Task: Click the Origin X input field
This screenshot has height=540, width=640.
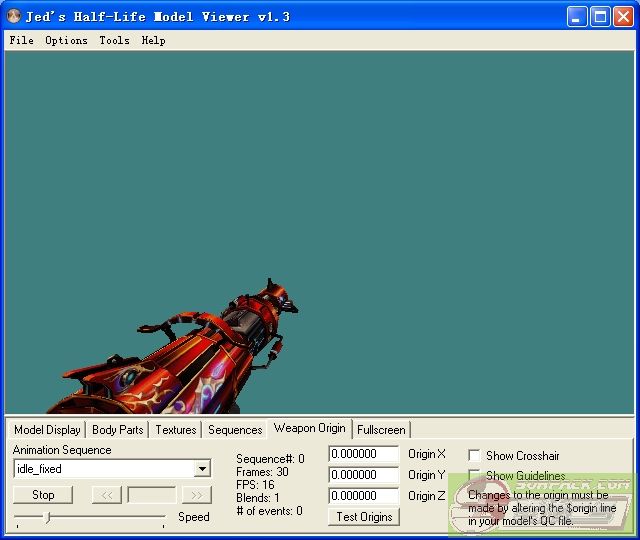Action: pyautogui.click(x=363, y=454)
